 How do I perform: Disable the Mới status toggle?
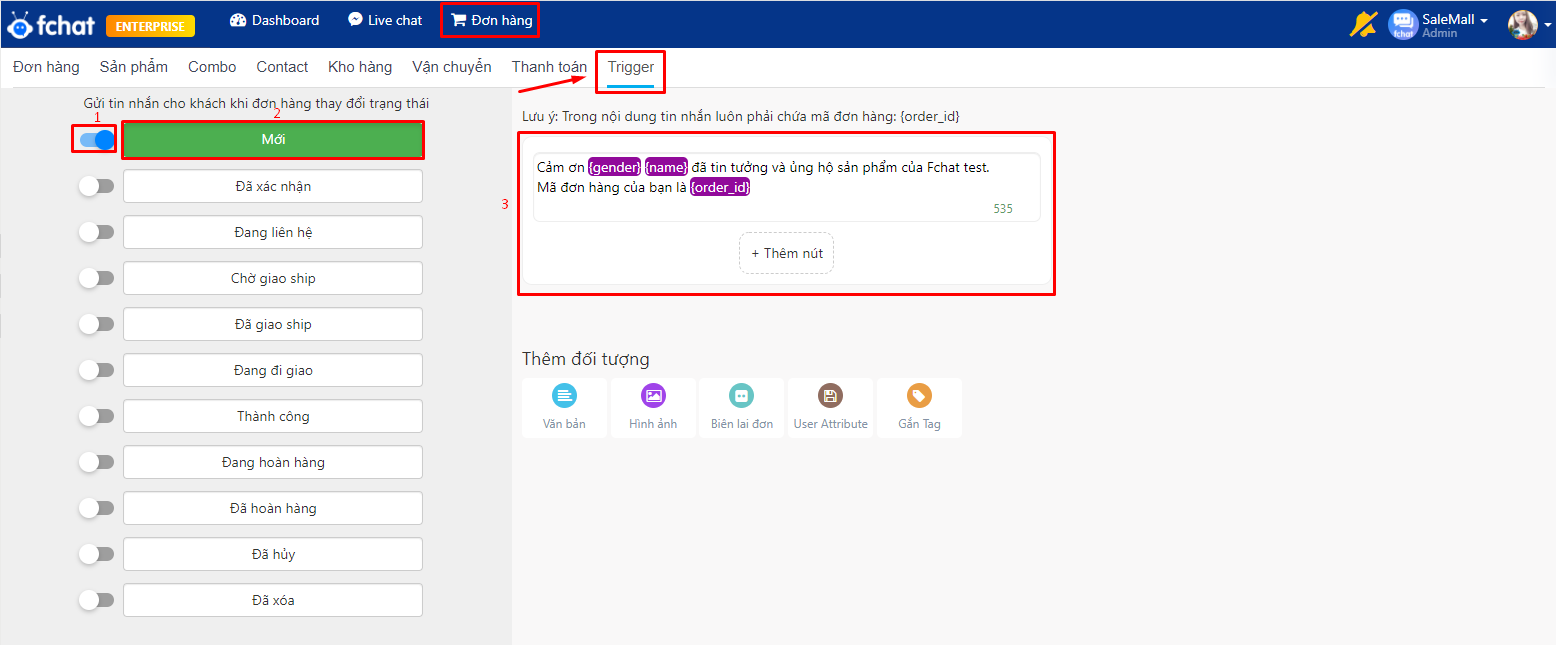[97, 140]
